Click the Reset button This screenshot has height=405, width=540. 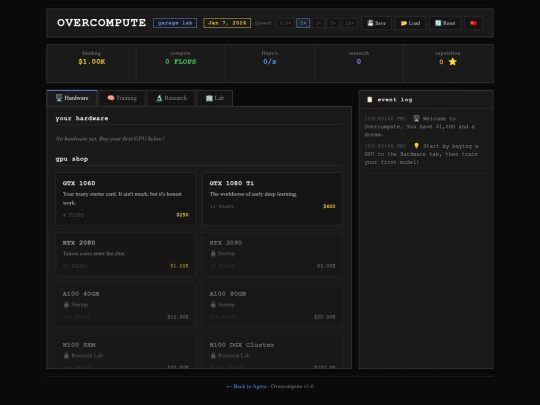[x=445, y=23]
